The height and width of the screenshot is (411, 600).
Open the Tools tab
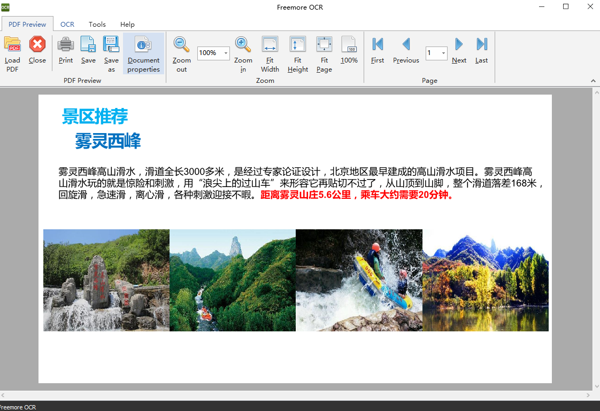tap(97, 24)
